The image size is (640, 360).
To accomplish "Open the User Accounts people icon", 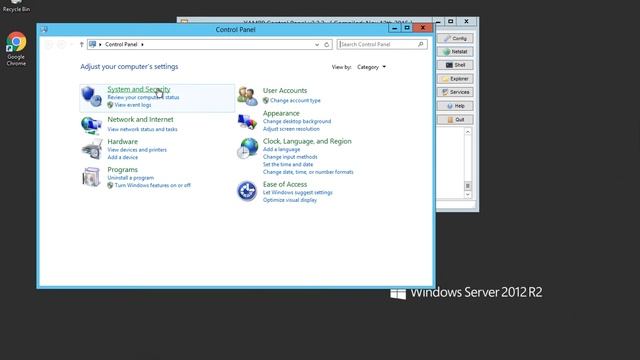I will 247,96.
